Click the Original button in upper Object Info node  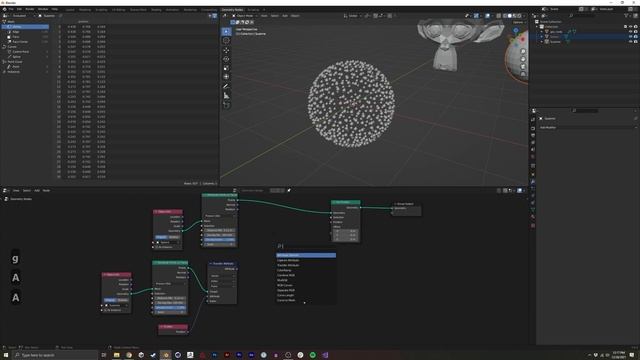(x=161, y=237)
